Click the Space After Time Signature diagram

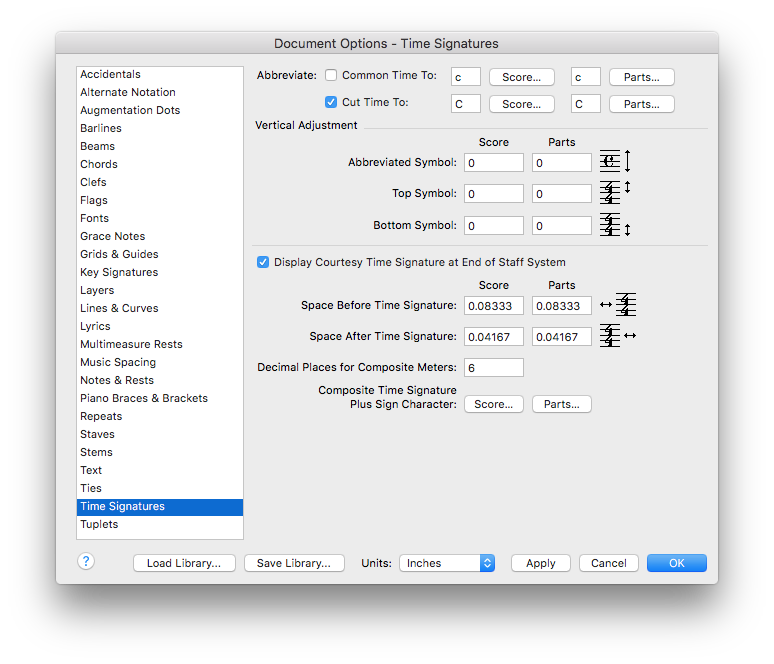click(618, 336)
